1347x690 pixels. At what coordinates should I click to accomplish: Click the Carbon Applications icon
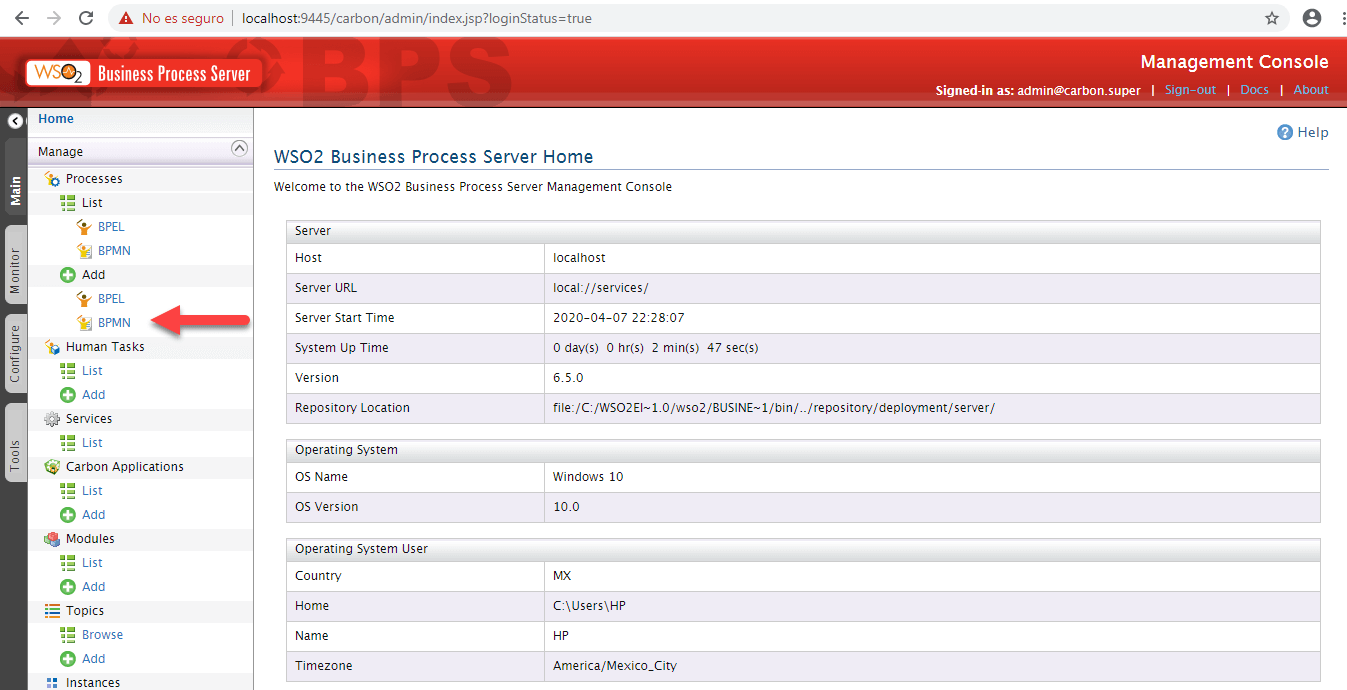click(x=50, y=466)
